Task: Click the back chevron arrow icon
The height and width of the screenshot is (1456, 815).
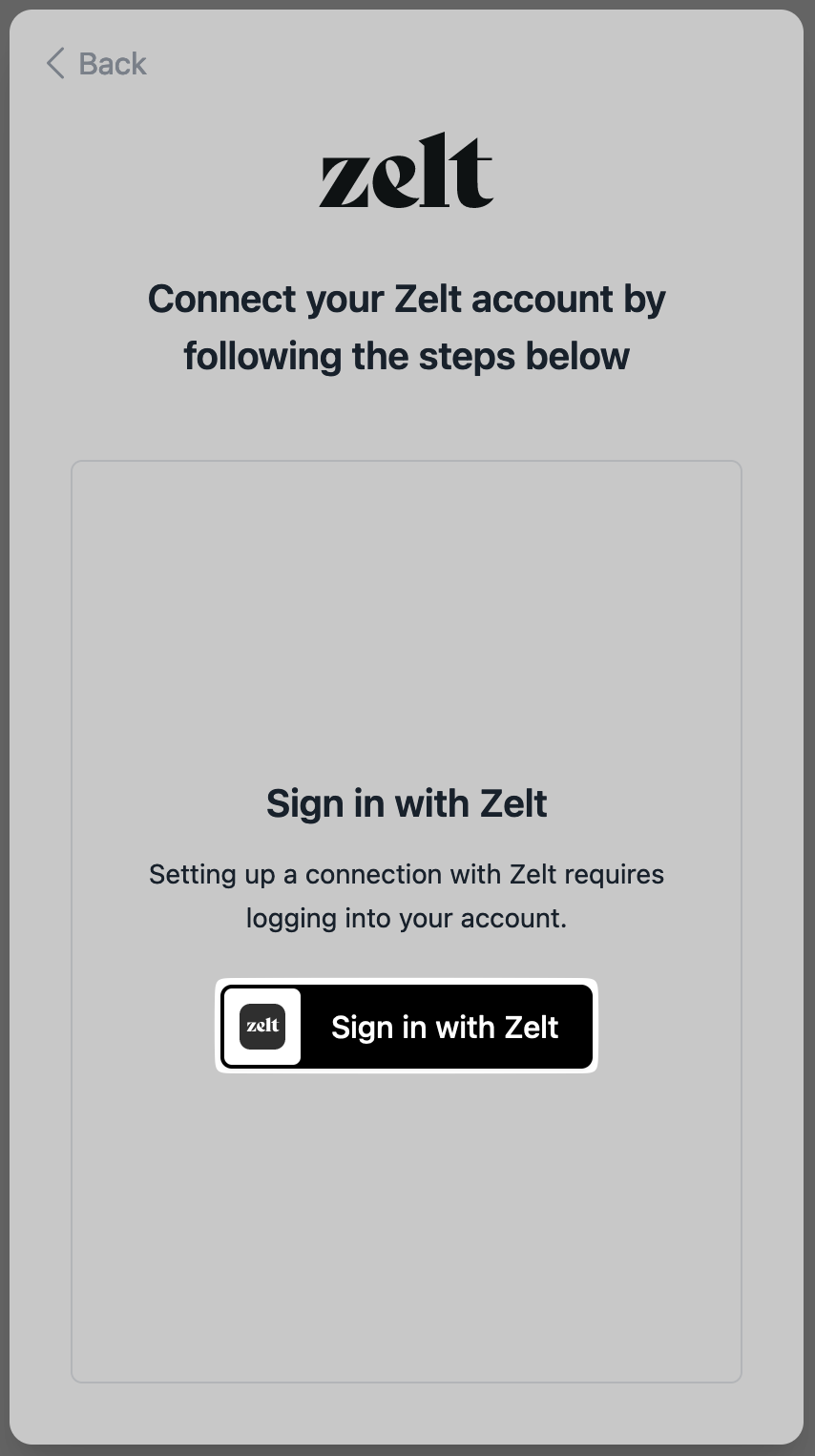Action: click(55, 64)
